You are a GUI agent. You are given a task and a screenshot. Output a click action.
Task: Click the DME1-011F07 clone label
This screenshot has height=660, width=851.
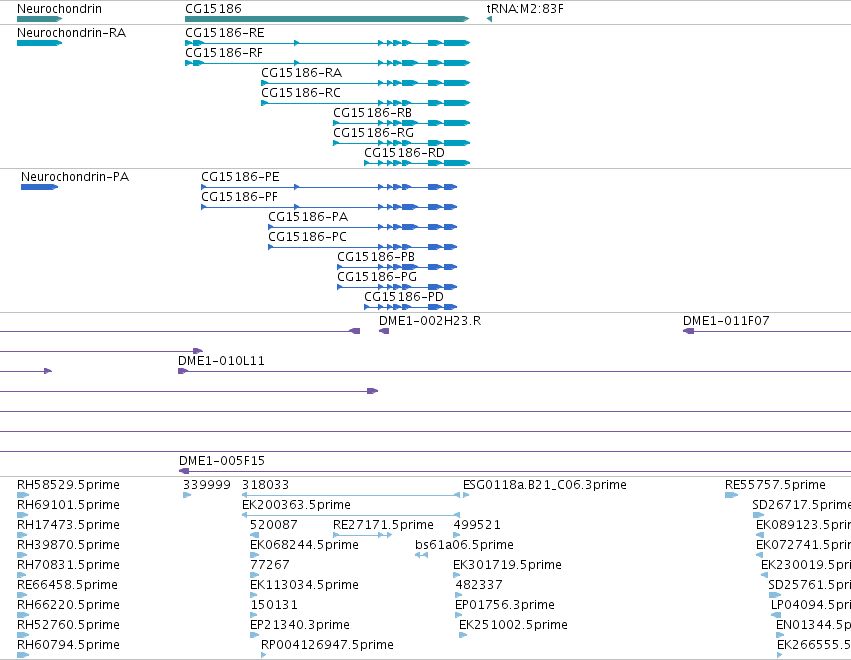726,321
